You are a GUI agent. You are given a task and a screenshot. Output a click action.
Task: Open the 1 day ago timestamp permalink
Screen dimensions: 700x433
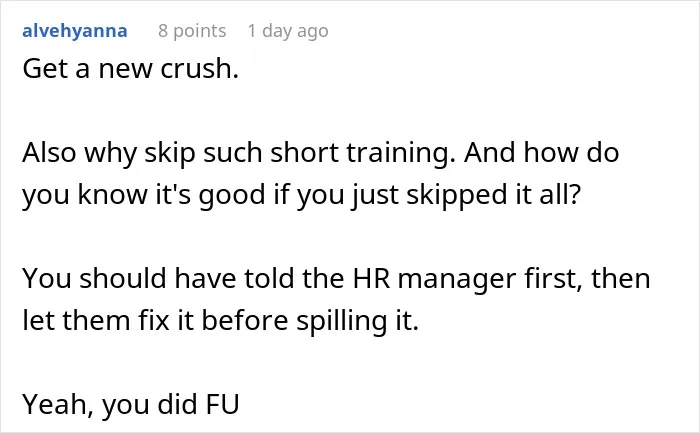click(x=288, y=31)
